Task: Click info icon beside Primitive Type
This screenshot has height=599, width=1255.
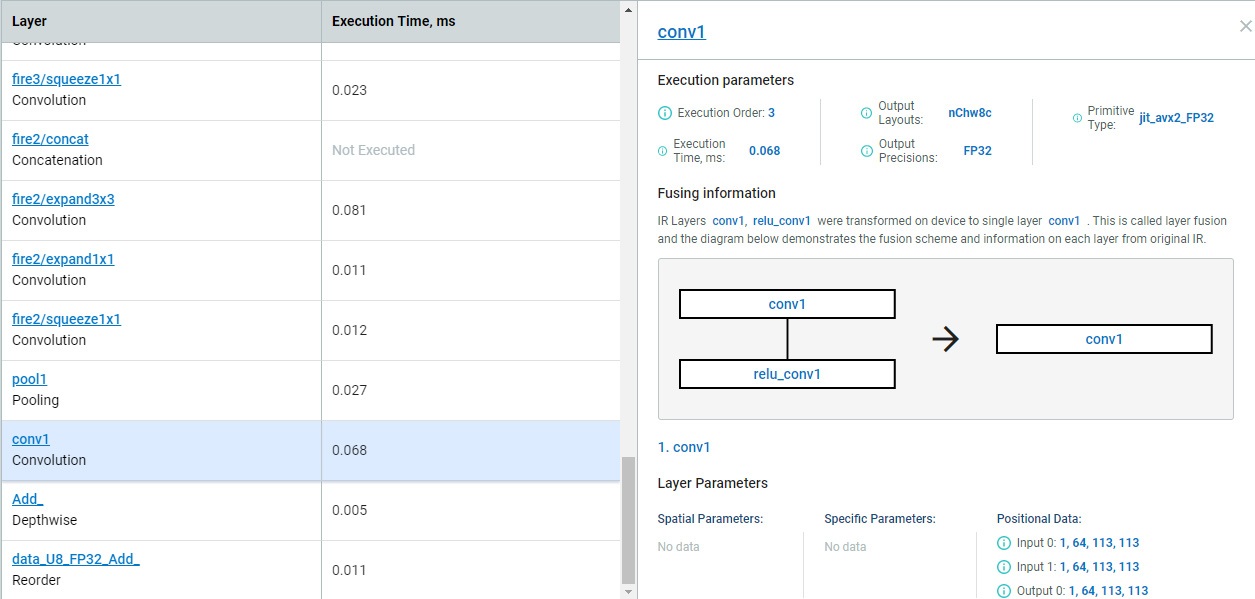Action: pyautogui.click(x=1077, y=118)
